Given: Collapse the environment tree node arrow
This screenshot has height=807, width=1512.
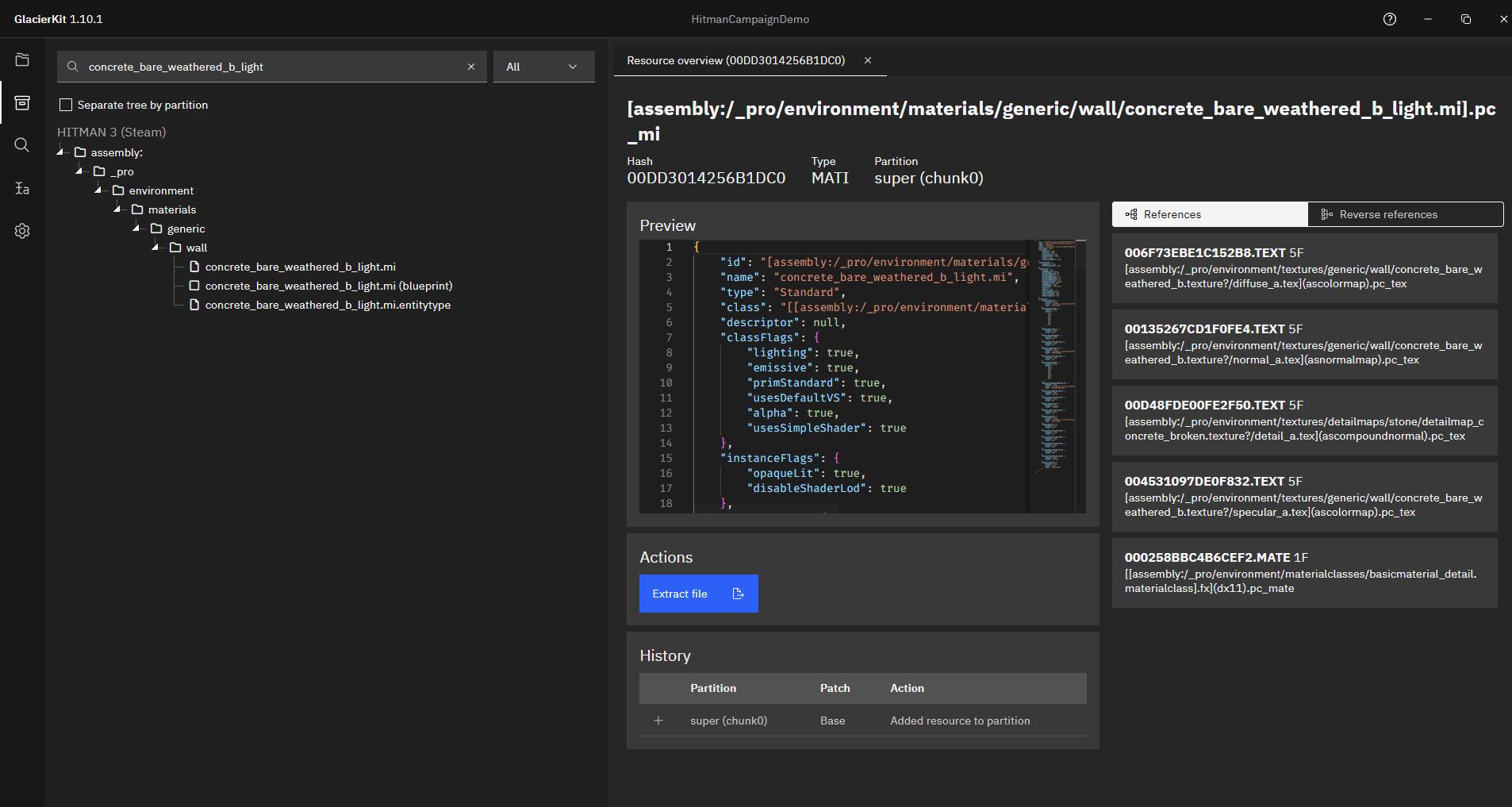Looking at the screenshot, I should tap(99, 190).
